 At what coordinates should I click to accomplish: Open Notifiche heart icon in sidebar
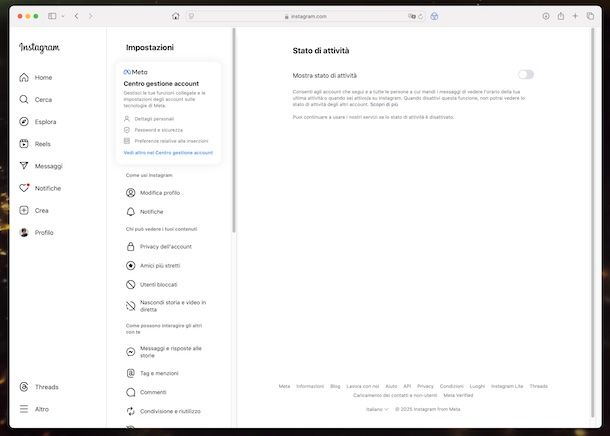pyautogui.click(x=24, y=188)
